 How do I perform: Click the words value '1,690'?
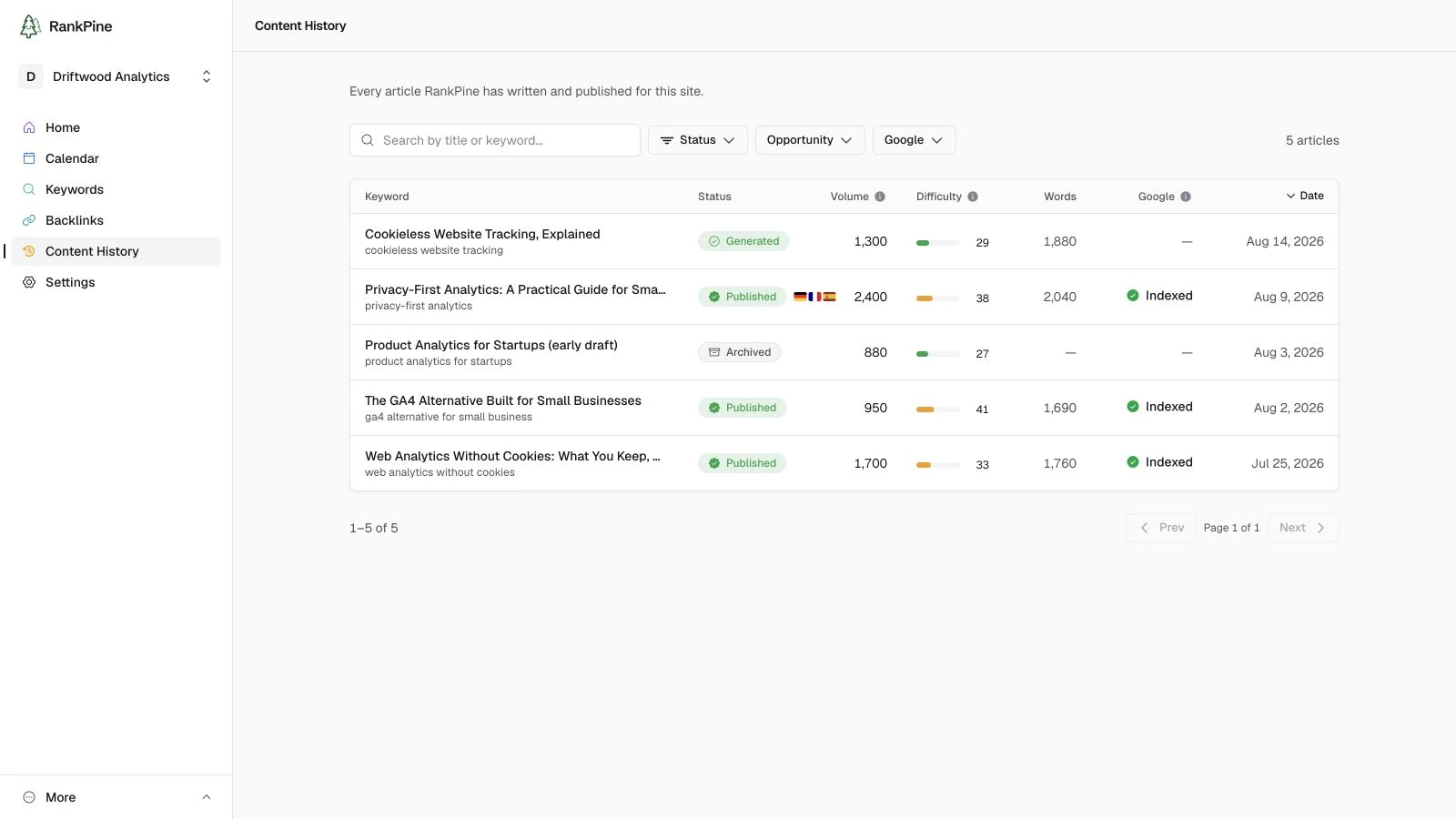click(x=1060, y=408)
